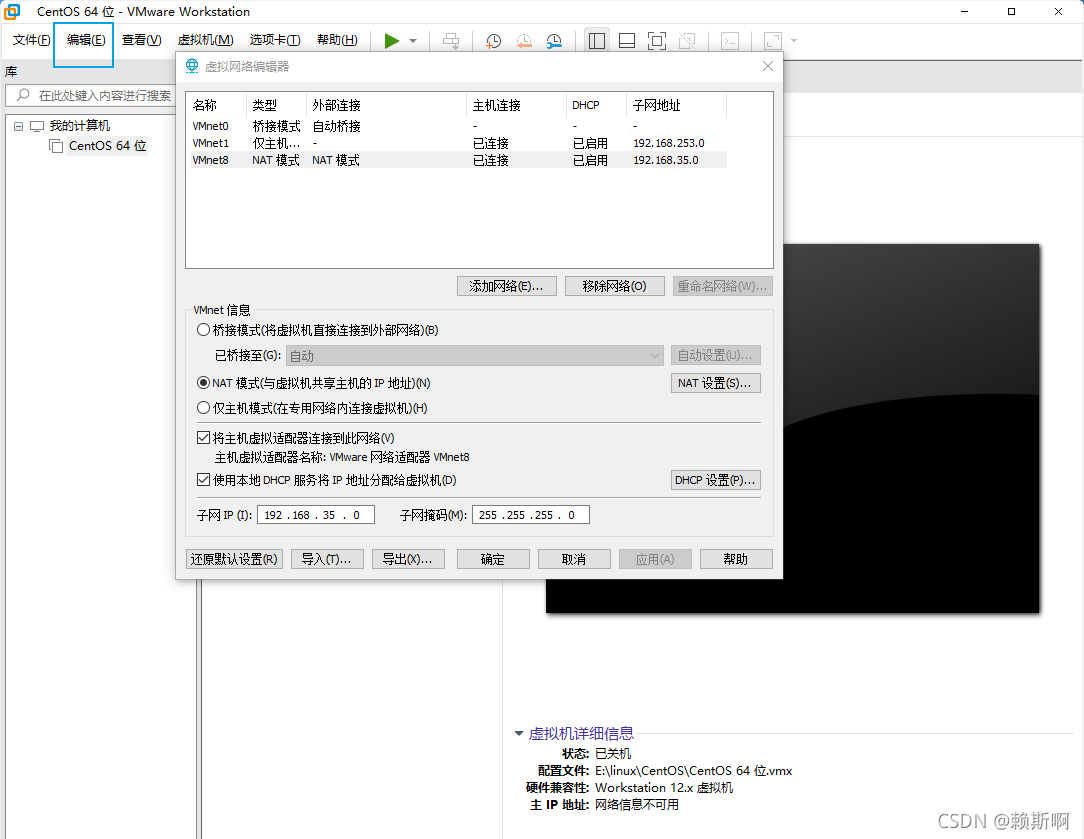Screen dimensions: 1084x839
Task: Click the virtual network editor globe icon
Action: click(x=191, y=66)
